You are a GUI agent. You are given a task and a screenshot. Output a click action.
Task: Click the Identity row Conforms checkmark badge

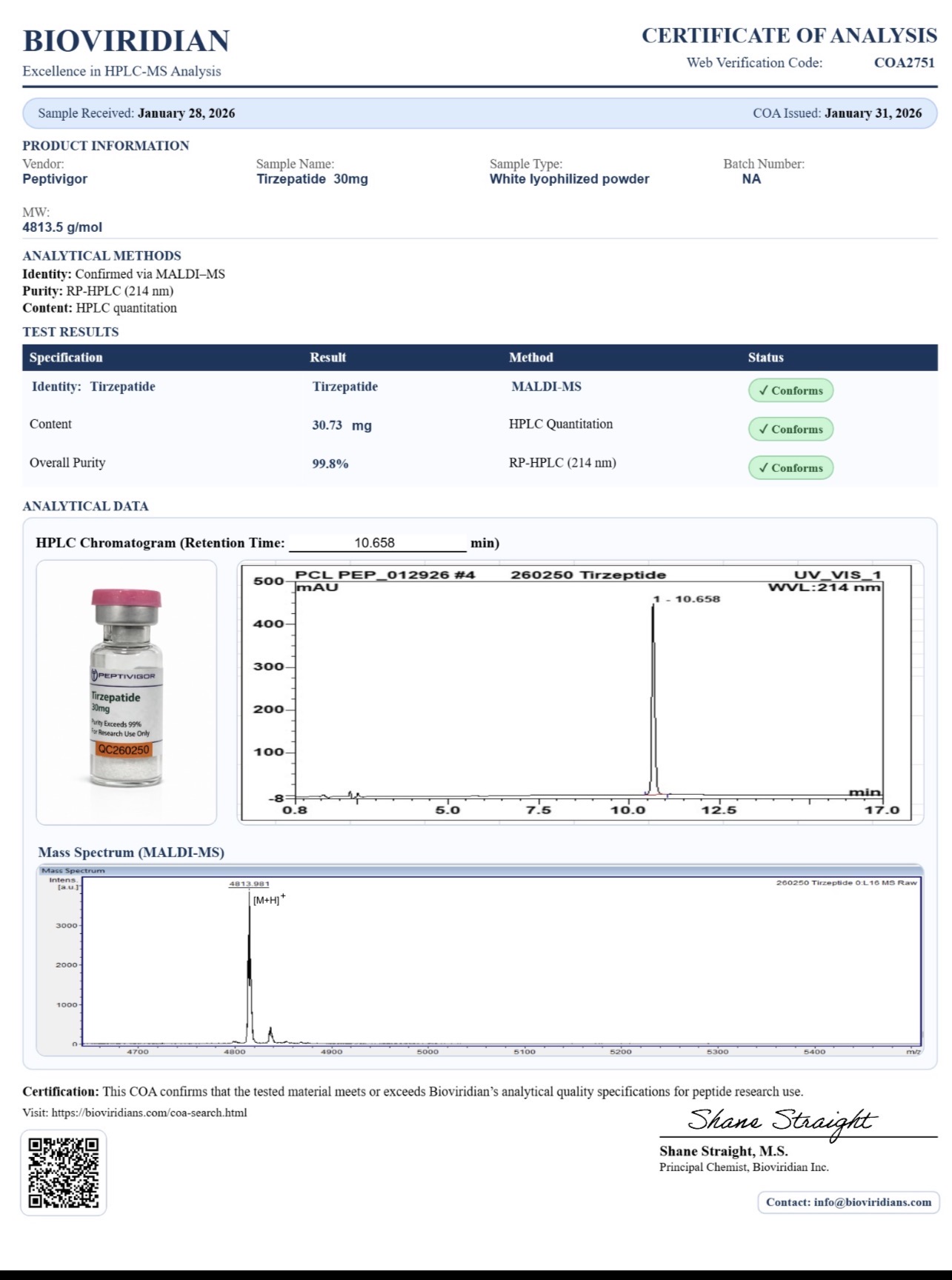[x=790, y=390]
